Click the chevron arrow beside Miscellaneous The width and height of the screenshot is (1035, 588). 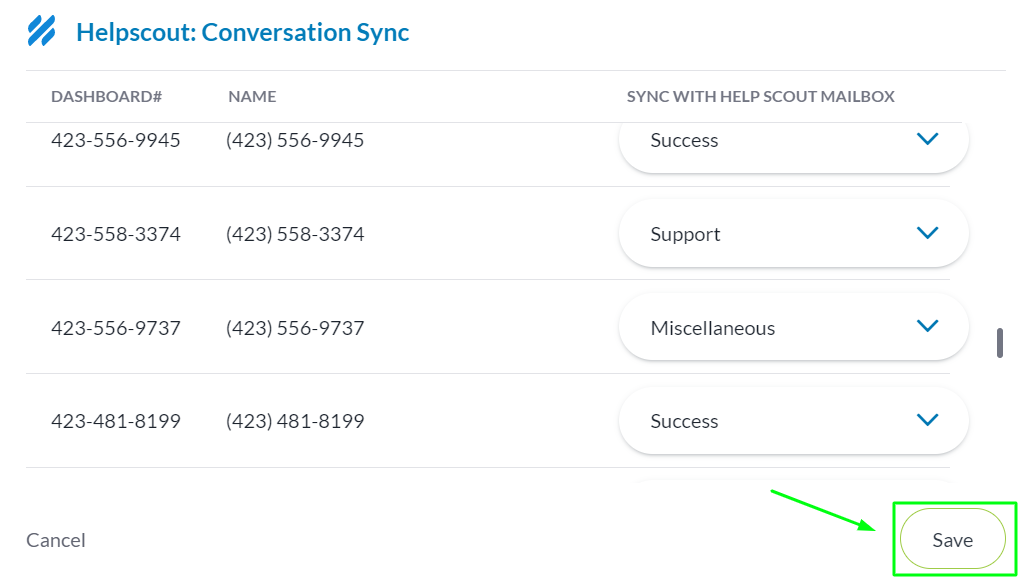pos(927,326)
